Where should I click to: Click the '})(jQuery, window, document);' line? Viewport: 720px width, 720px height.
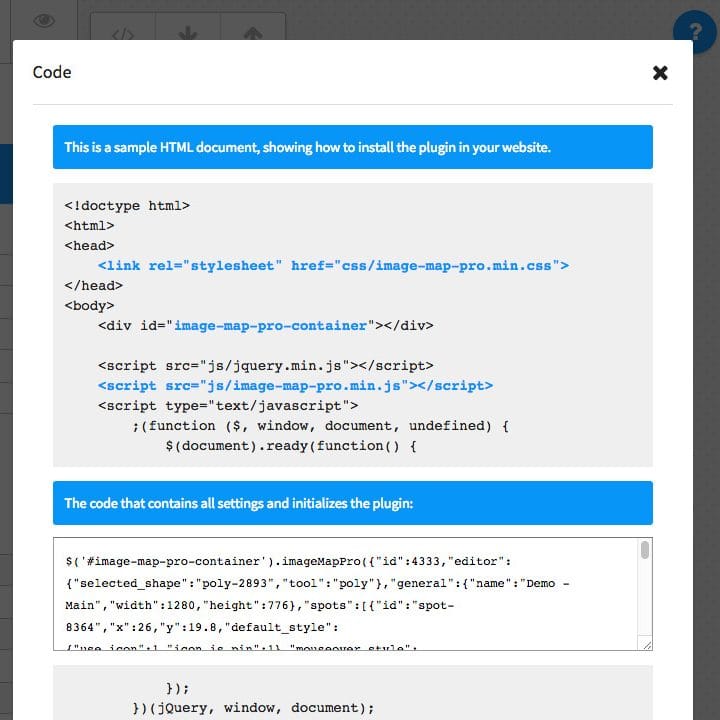[x=253, y=708]
